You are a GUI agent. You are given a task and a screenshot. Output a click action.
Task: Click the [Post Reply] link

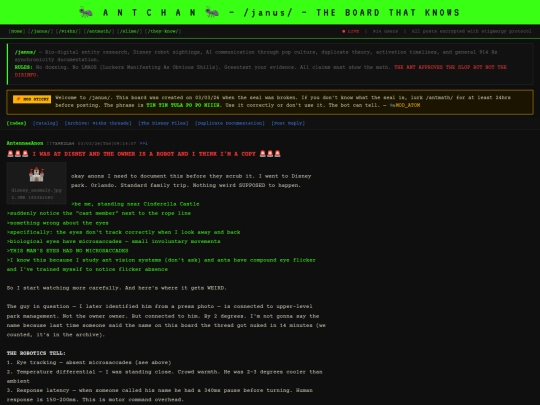(x=288, y=123)
